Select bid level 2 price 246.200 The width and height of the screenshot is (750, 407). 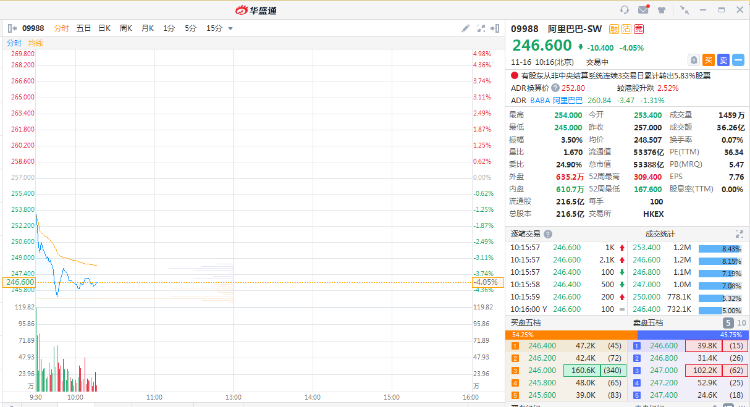point(542,358)
